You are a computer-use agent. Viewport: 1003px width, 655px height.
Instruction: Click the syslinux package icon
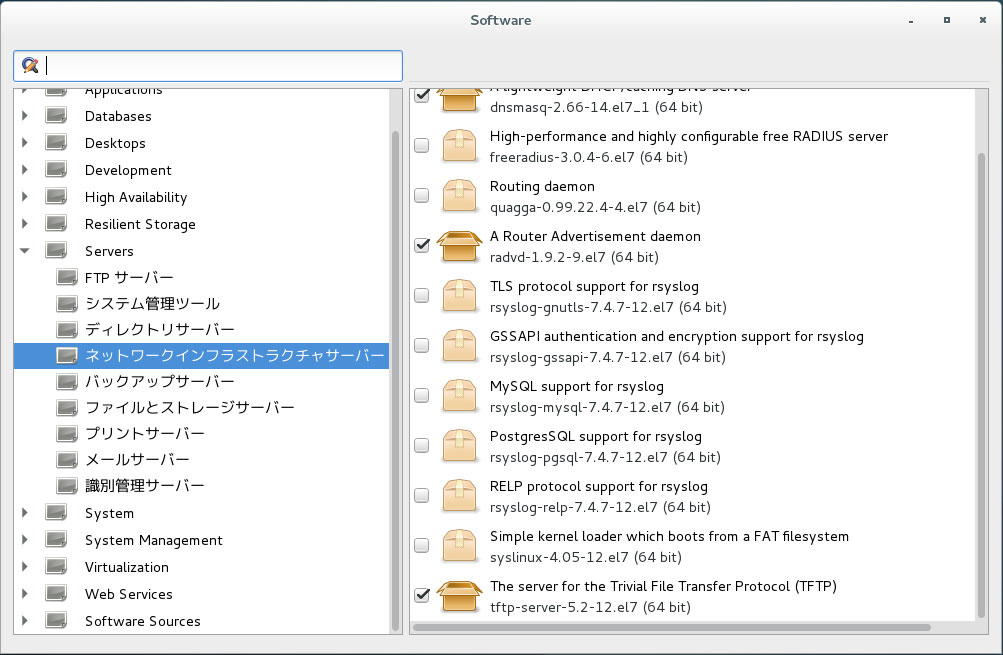point(459,546)
